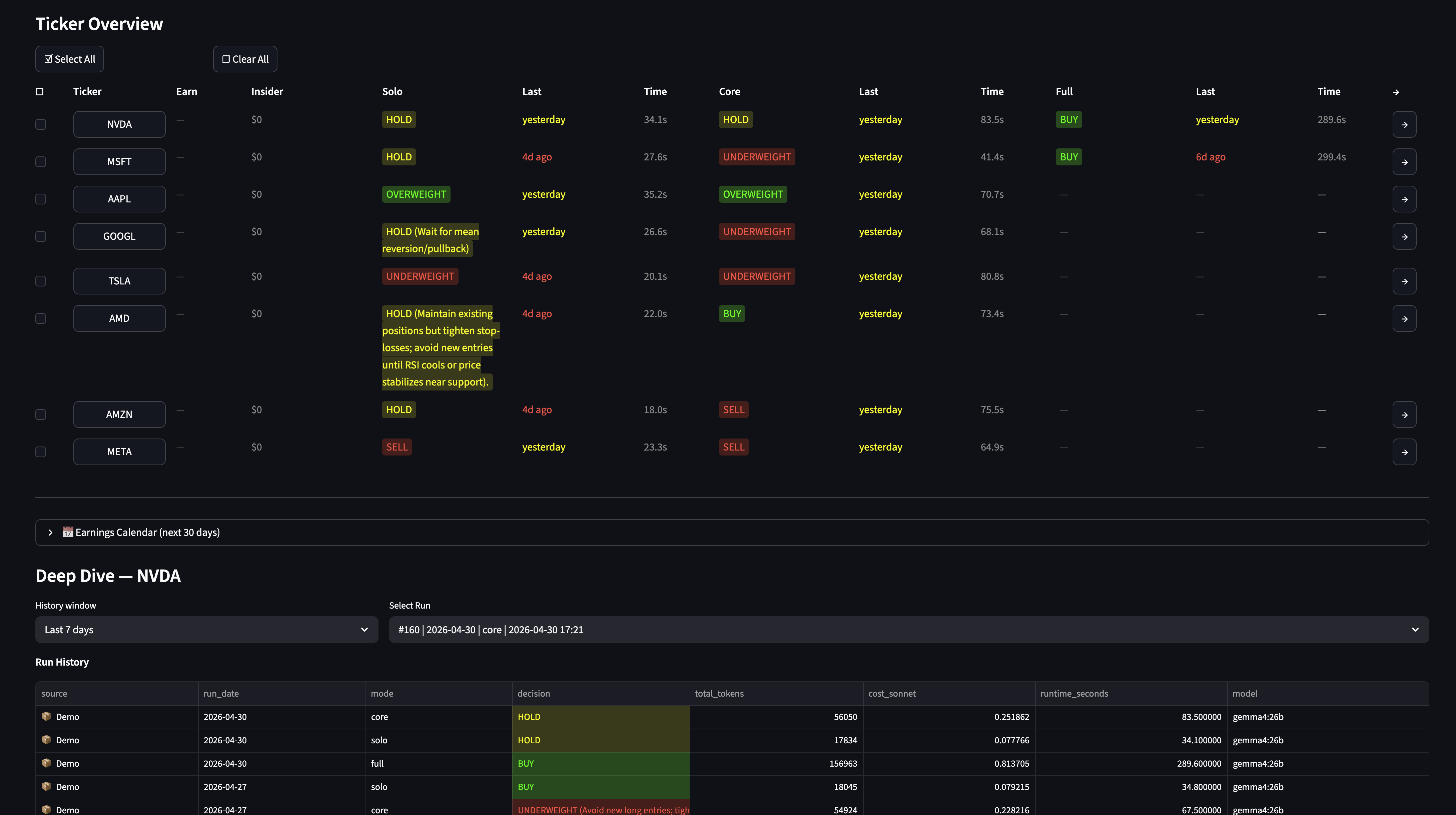1456x815 pixels.
Task: Click the runtime_seconds column header
Action: pos(1131,694)
